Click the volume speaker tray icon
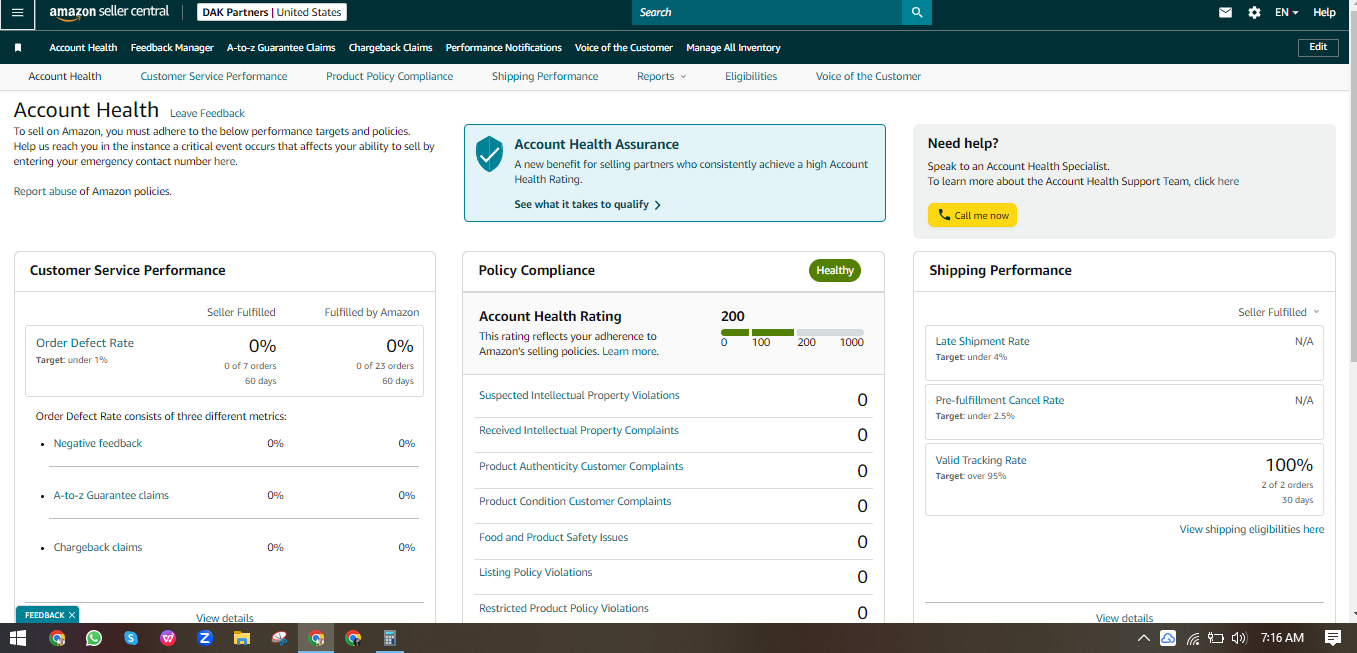Viewport: 1357px width, 653px height. 1240,638
